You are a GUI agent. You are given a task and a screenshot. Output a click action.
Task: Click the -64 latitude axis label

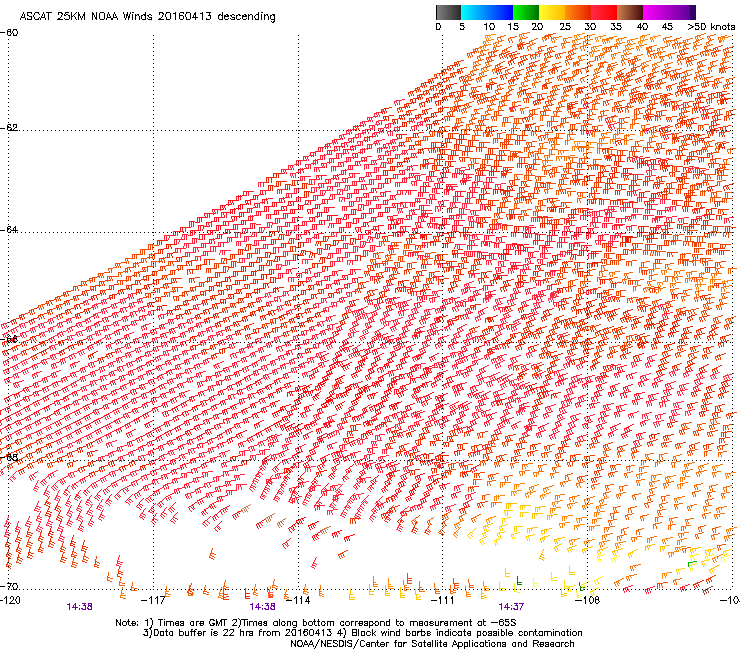[x=9, y=230]
